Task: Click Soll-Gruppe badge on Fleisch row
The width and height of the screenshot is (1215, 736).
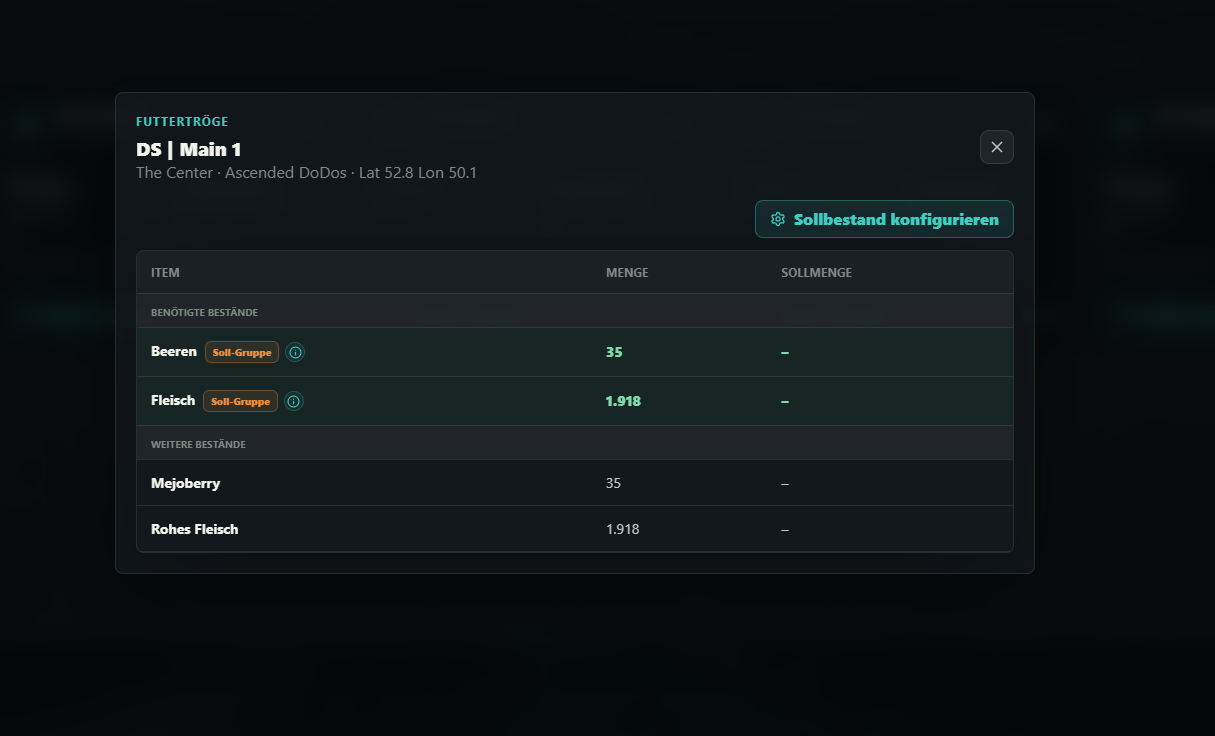Action: click(x=240, y=401)
